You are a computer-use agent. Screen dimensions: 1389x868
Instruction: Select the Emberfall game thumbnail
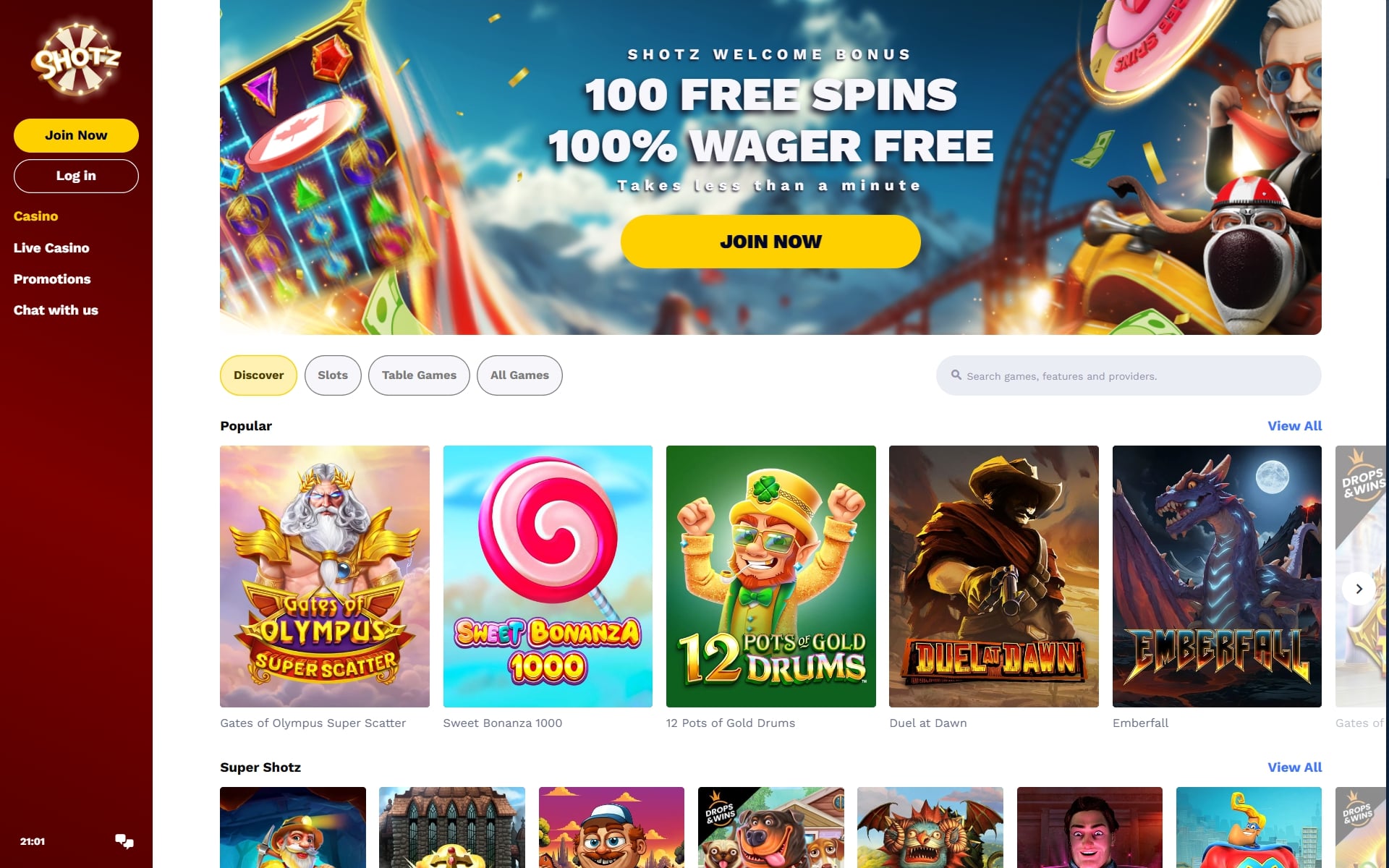(x=1217, y=576)
